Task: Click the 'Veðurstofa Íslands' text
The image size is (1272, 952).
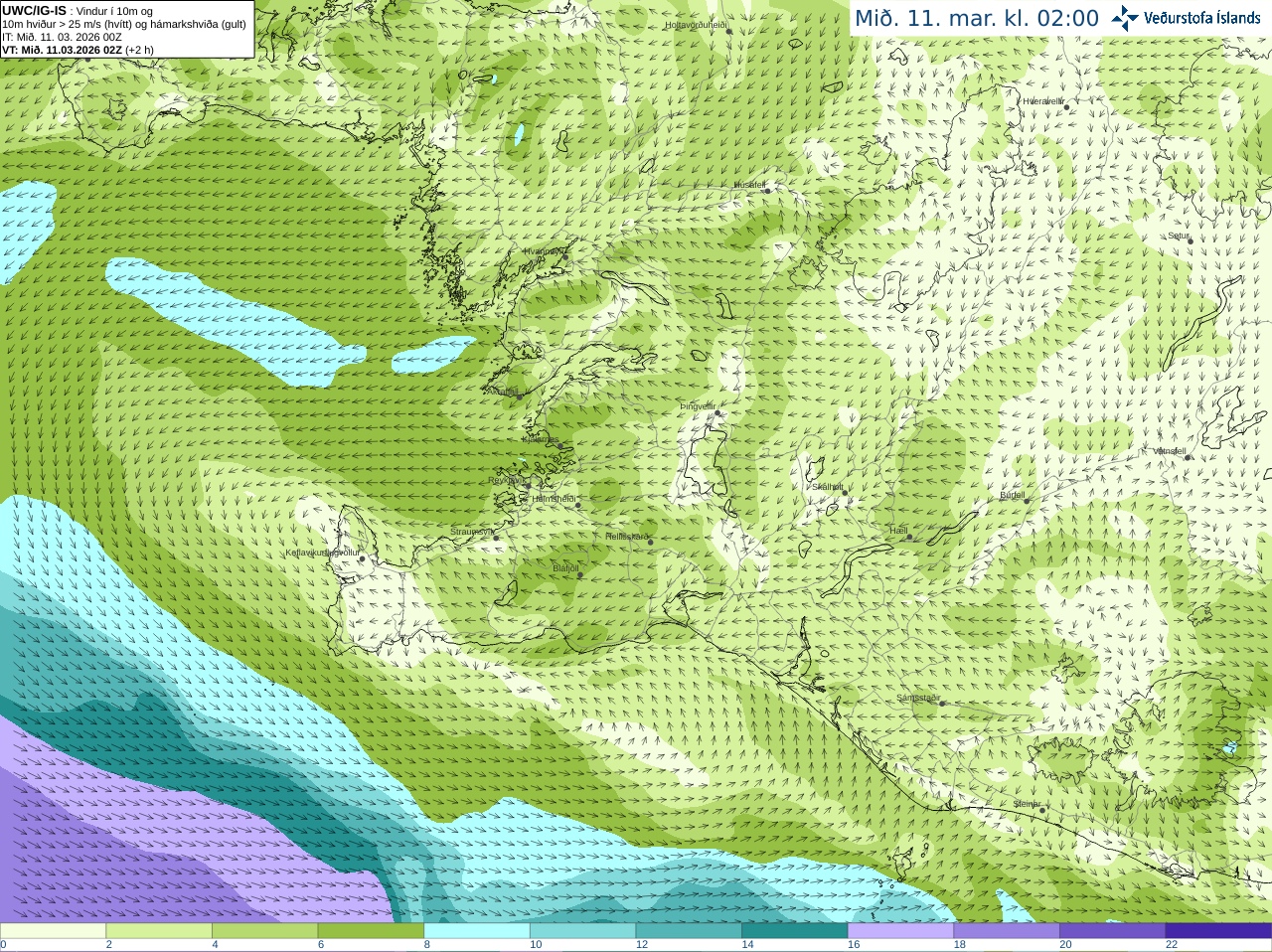Action: click(x=1201, y=18)
